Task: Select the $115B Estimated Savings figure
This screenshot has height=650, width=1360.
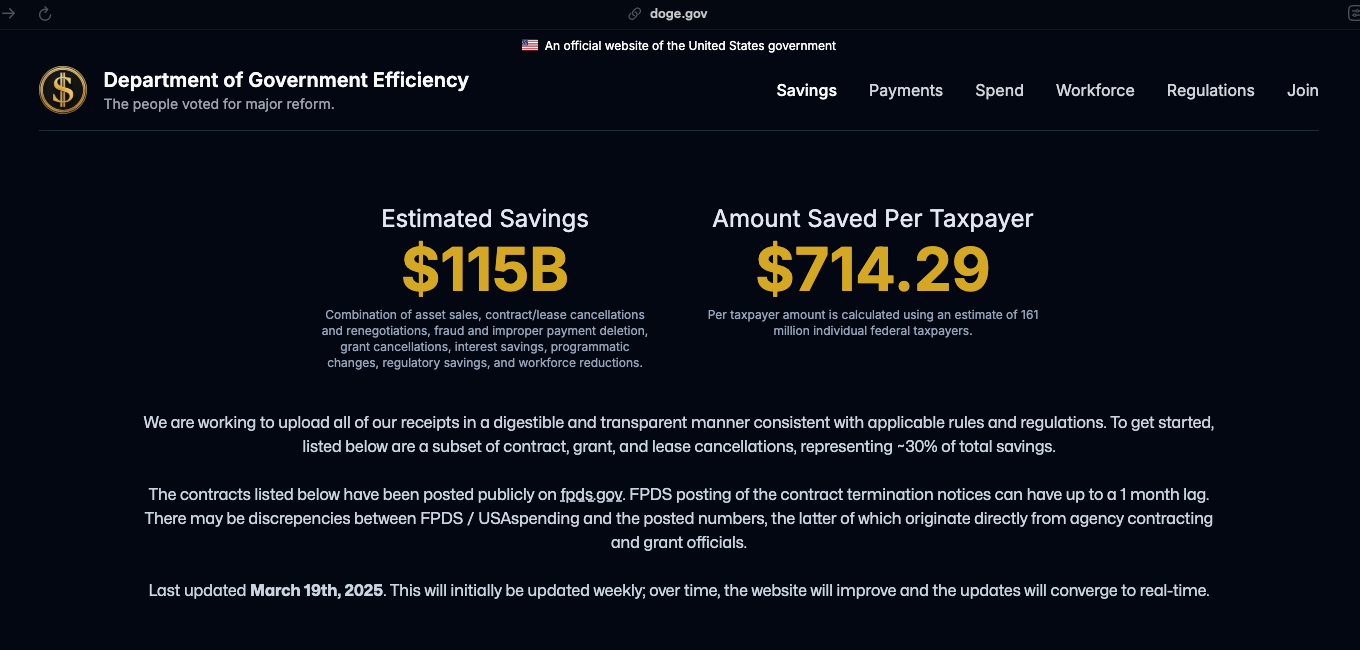Action: tap(484, 268)
